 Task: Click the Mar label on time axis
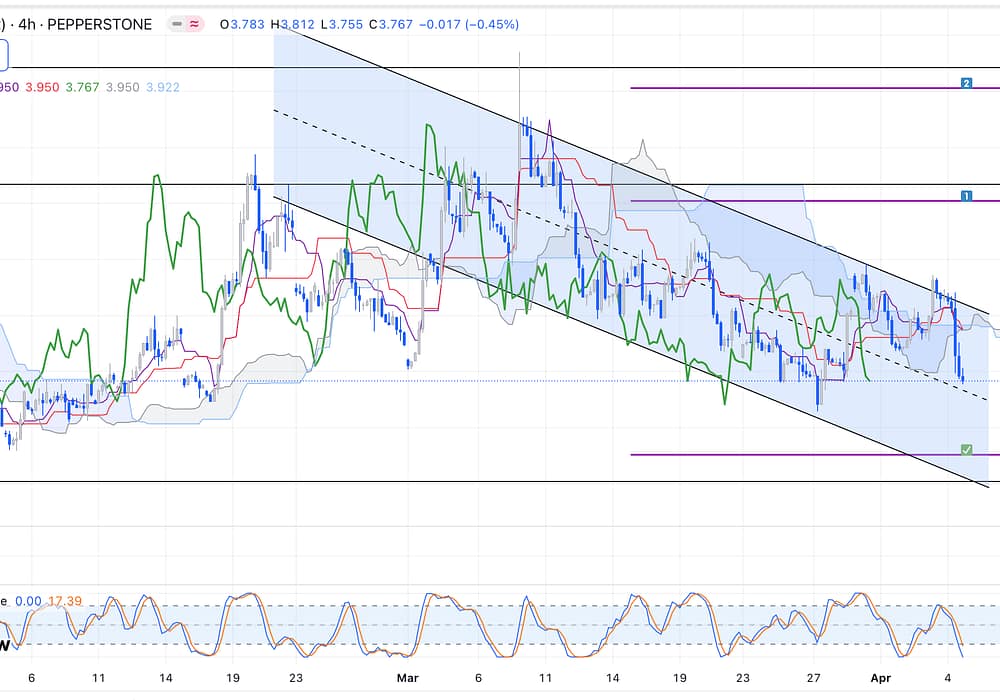coord(408,677)
